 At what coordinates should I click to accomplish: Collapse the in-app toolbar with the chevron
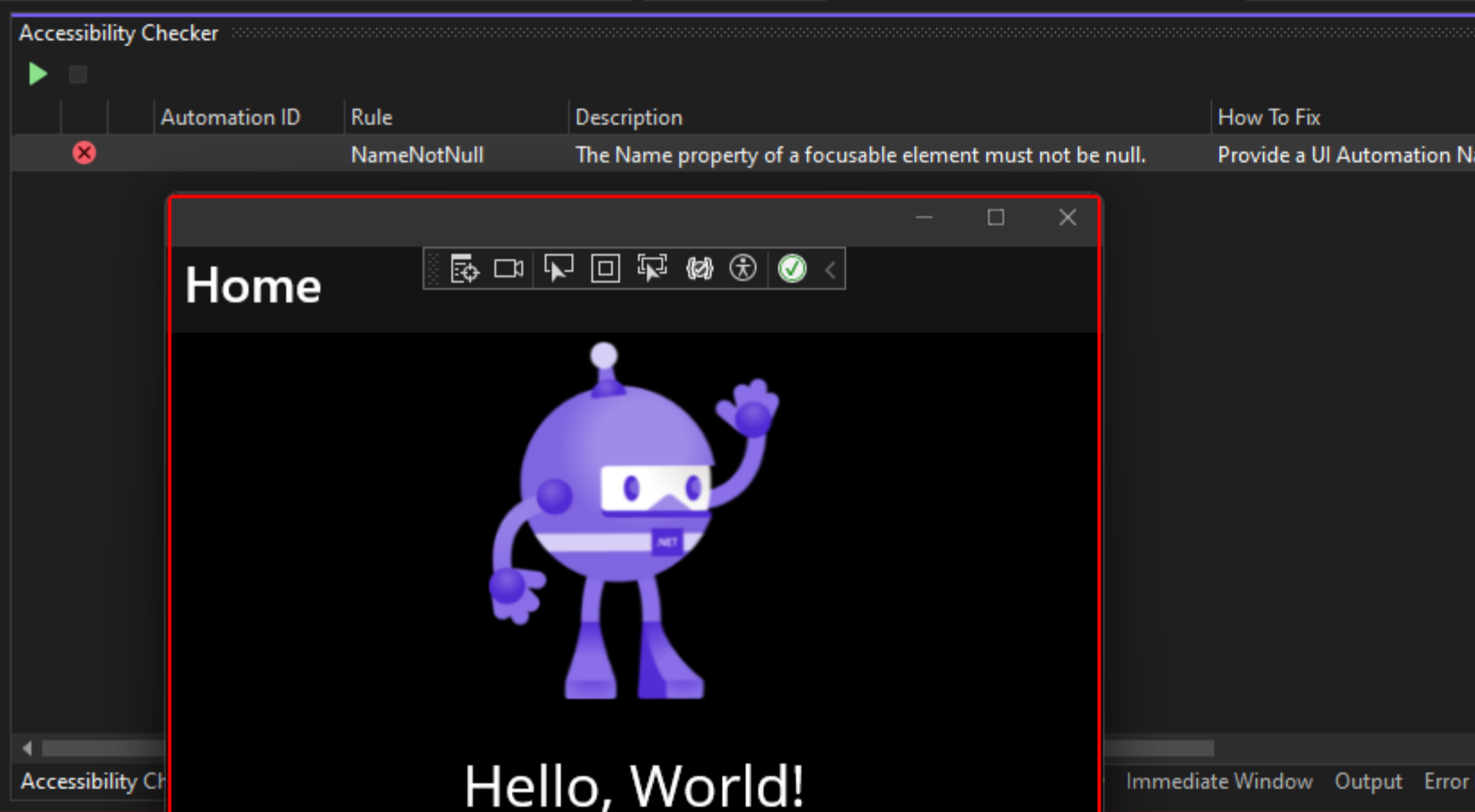click(830, 268)
